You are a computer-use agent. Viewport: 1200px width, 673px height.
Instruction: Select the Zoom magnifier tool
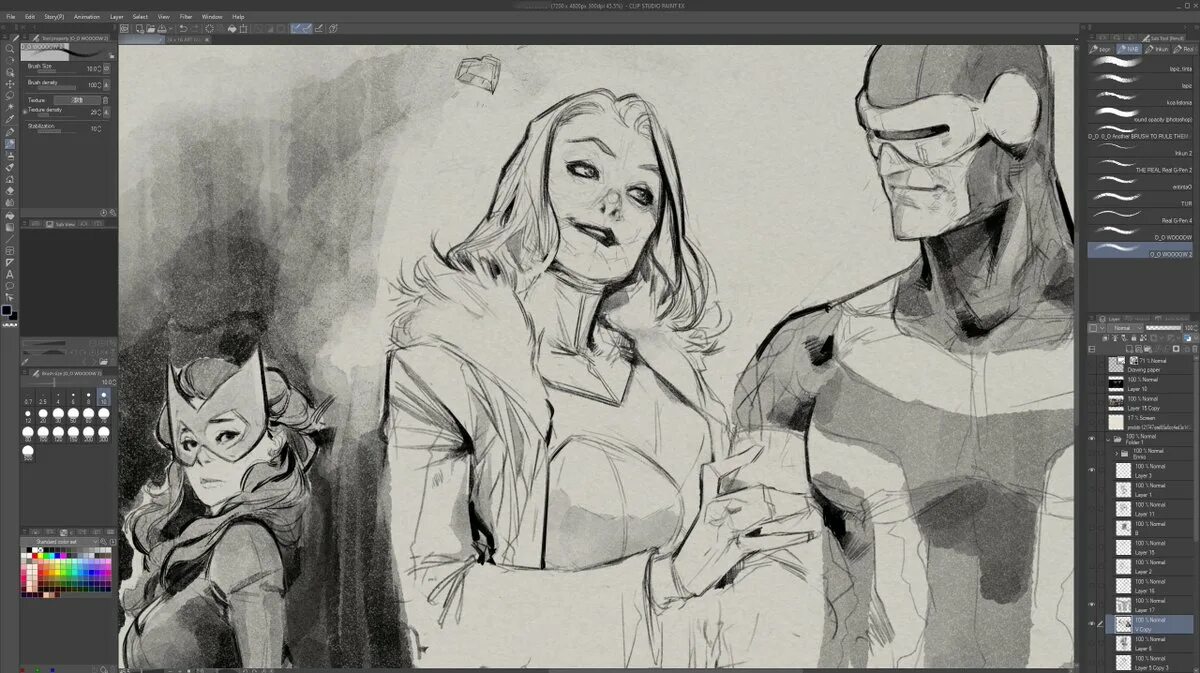(x=10, y=48)
